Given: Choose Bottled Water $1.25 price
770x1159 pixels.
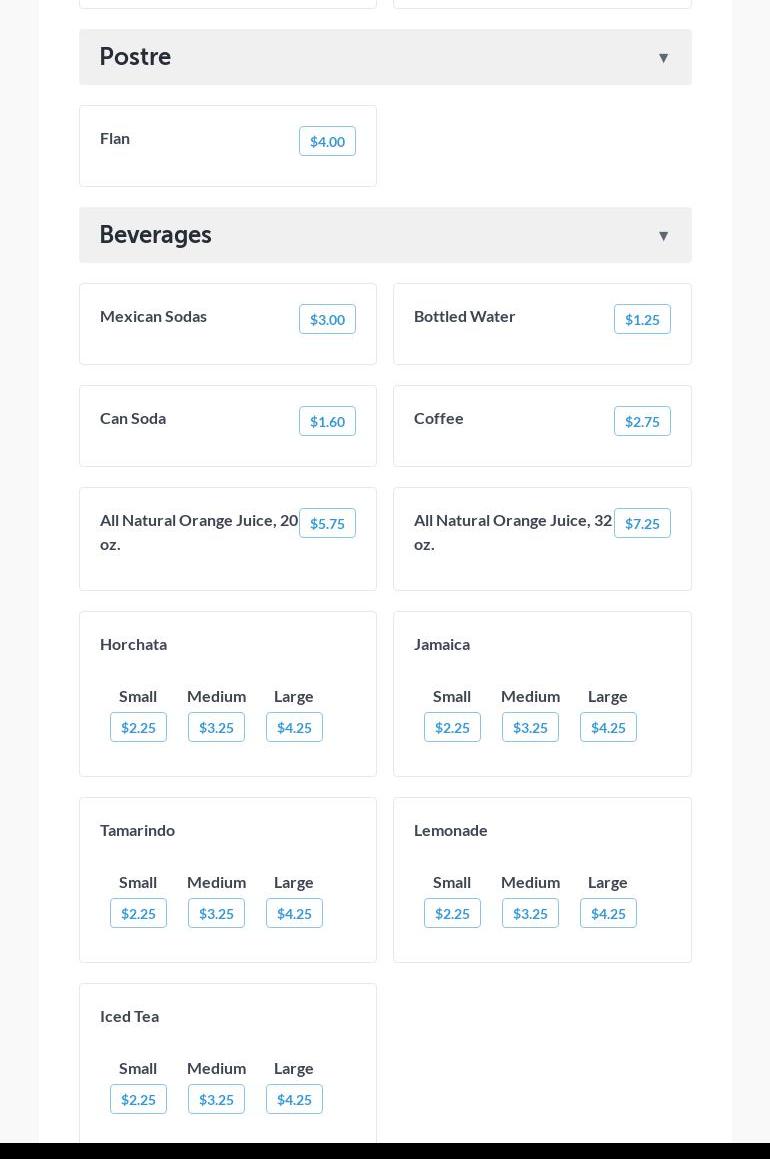Looking at the screenshot, I should (x=642, y=320).
